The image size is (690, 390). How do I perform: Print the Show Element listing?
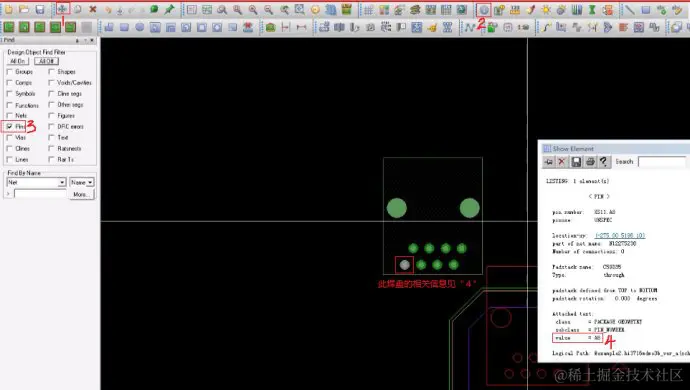[590, 162]
